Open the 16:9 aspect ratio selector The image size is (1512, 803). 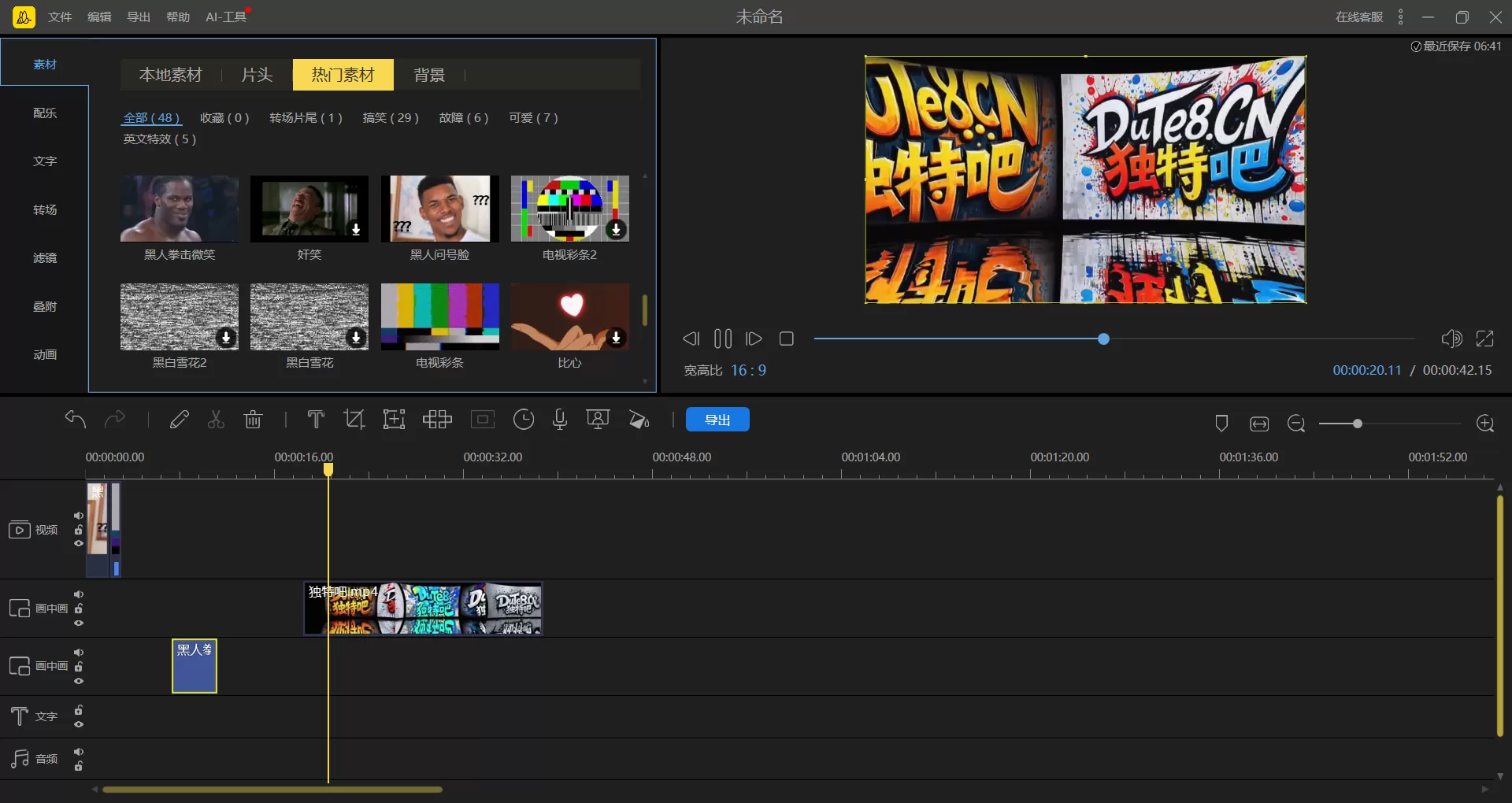(x=748, y=370)
